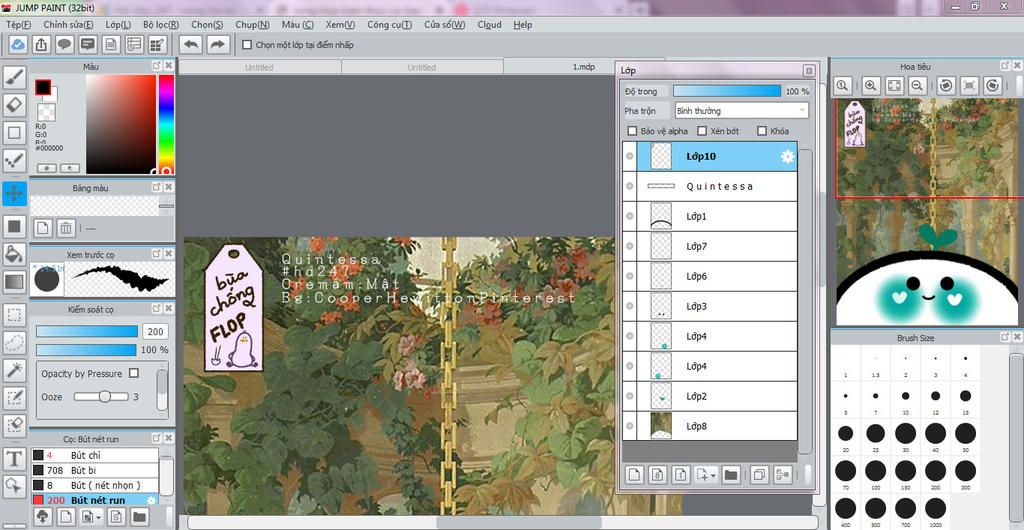Check Xén bớt option
1024x530 pixels.
click(702, 131)
